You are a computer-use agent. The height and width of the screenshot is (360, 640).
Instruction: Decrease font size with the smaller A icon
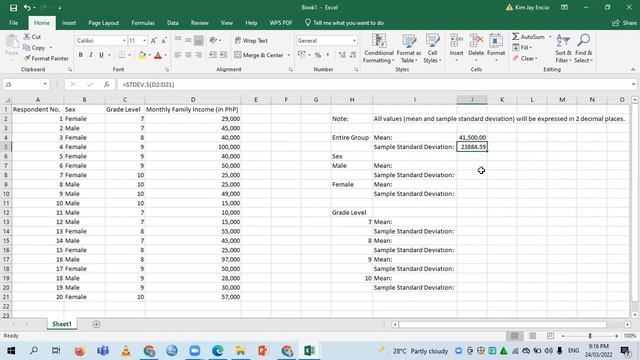164,40
